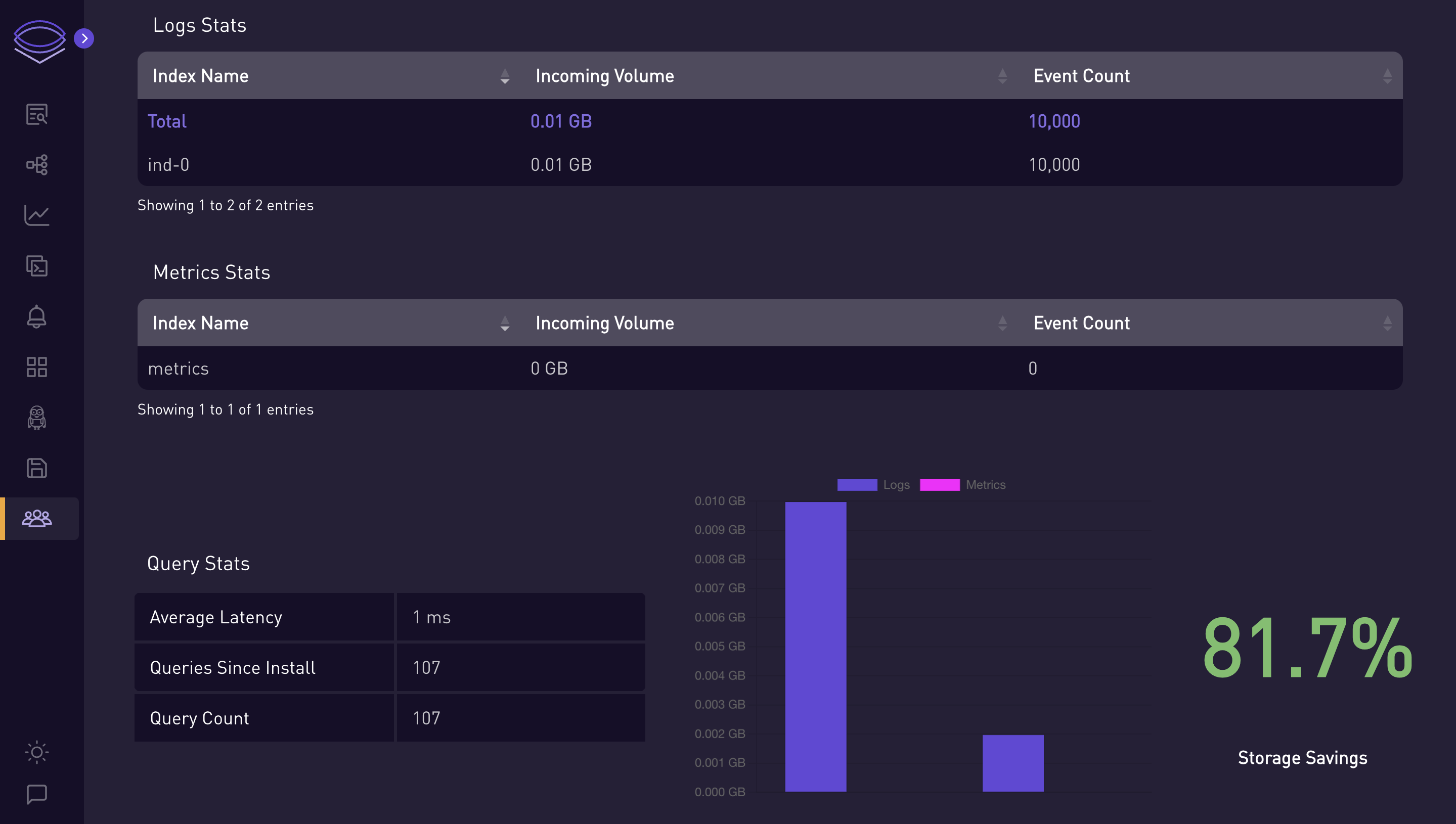Sort Logs Stats by Incoming Volume

(1002, 76)
